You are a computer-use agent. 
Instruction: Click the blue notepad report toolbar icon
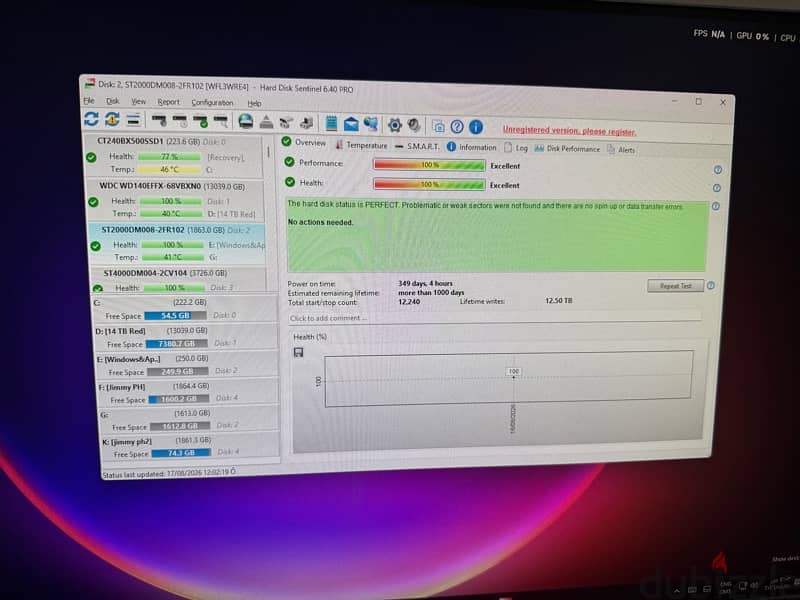331,123
